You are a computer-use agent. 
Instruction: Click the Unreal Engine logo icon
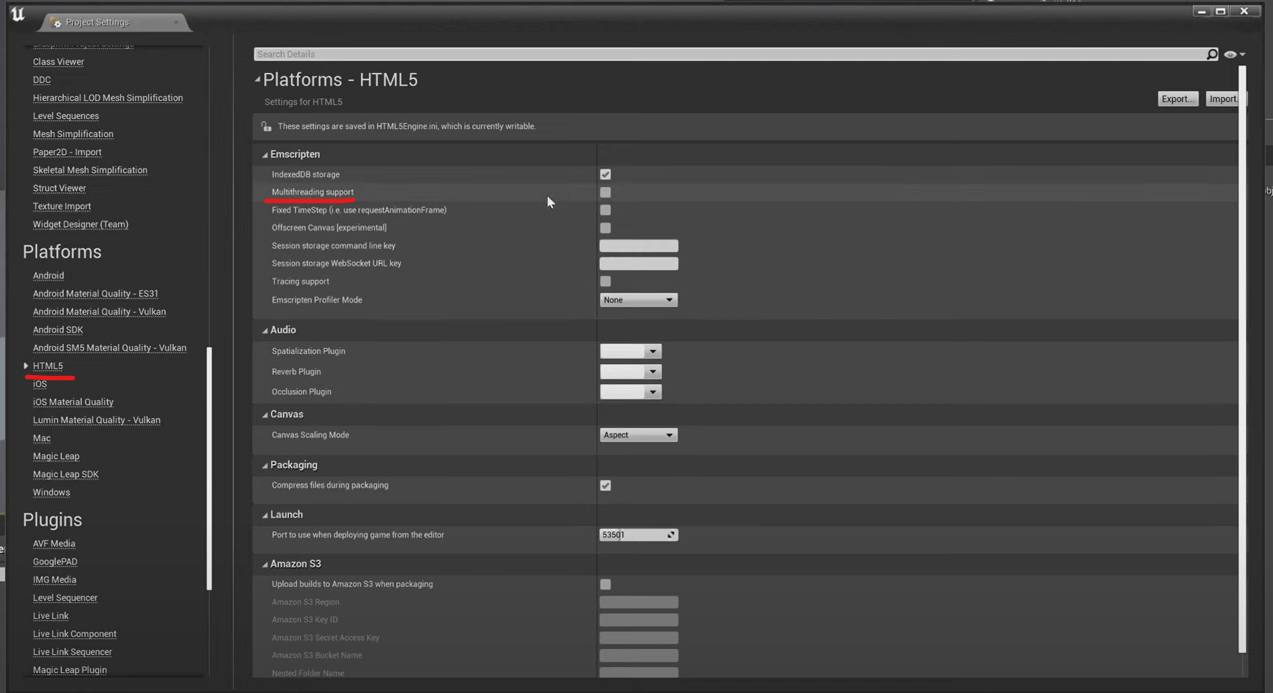[17, 14]
